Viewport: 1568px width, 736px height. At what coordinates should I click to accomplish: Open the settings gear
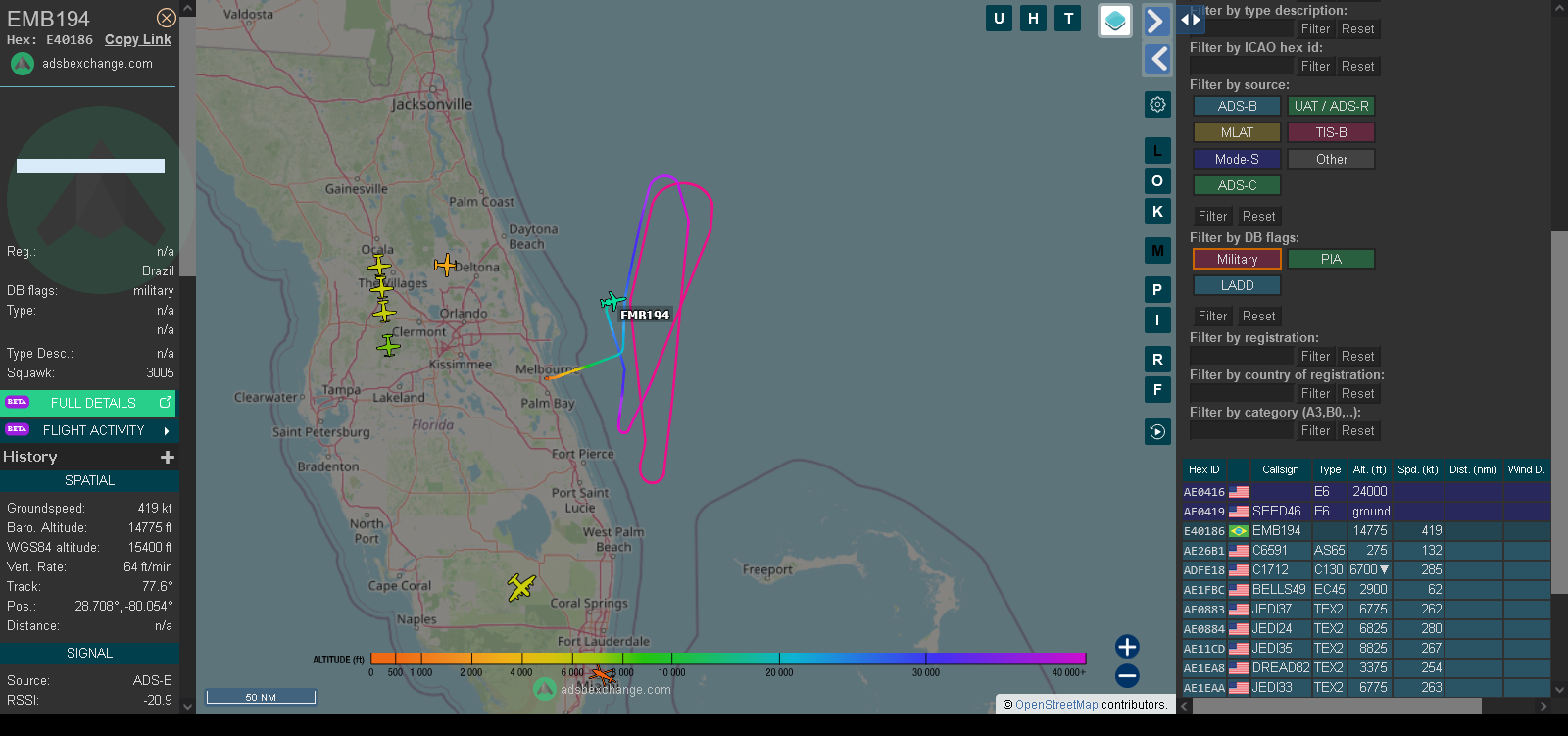(x=1157, y=104)
